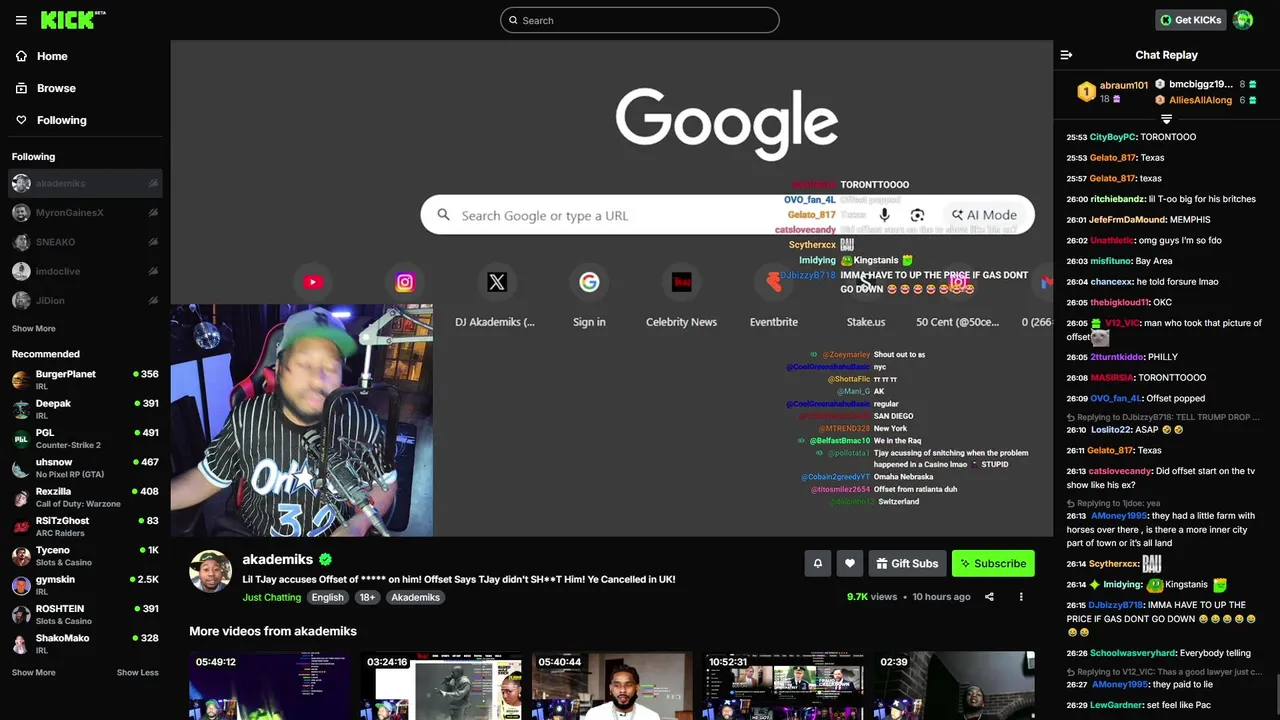Open the 03:24:16 video thumbnail

tap(441, 686)
